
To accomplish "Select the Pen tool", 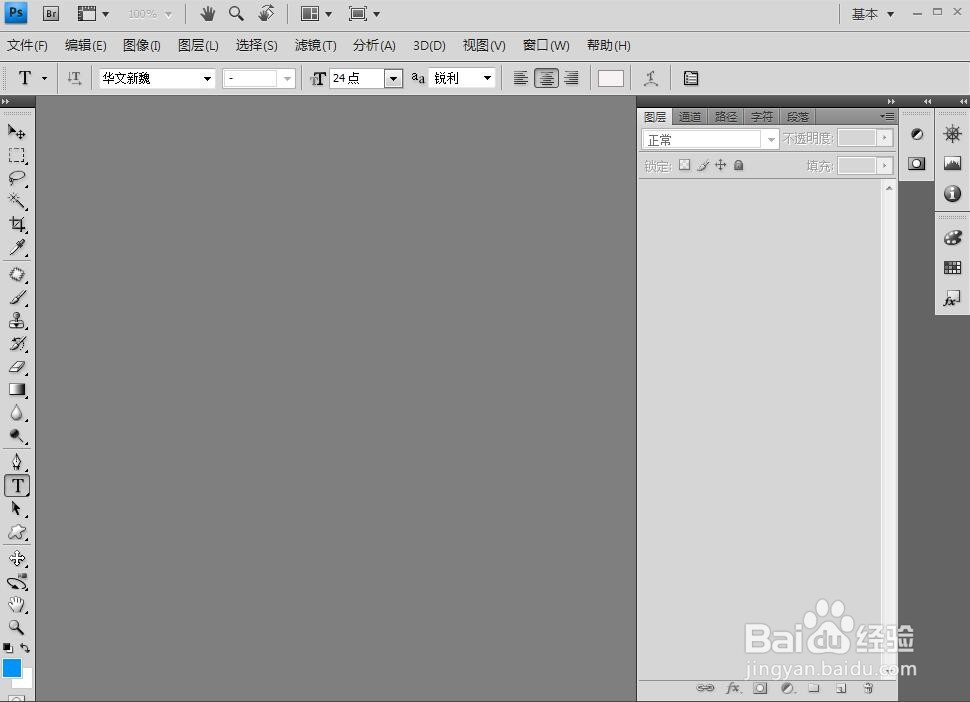I will pyautogui.click(x=17, y=462).
